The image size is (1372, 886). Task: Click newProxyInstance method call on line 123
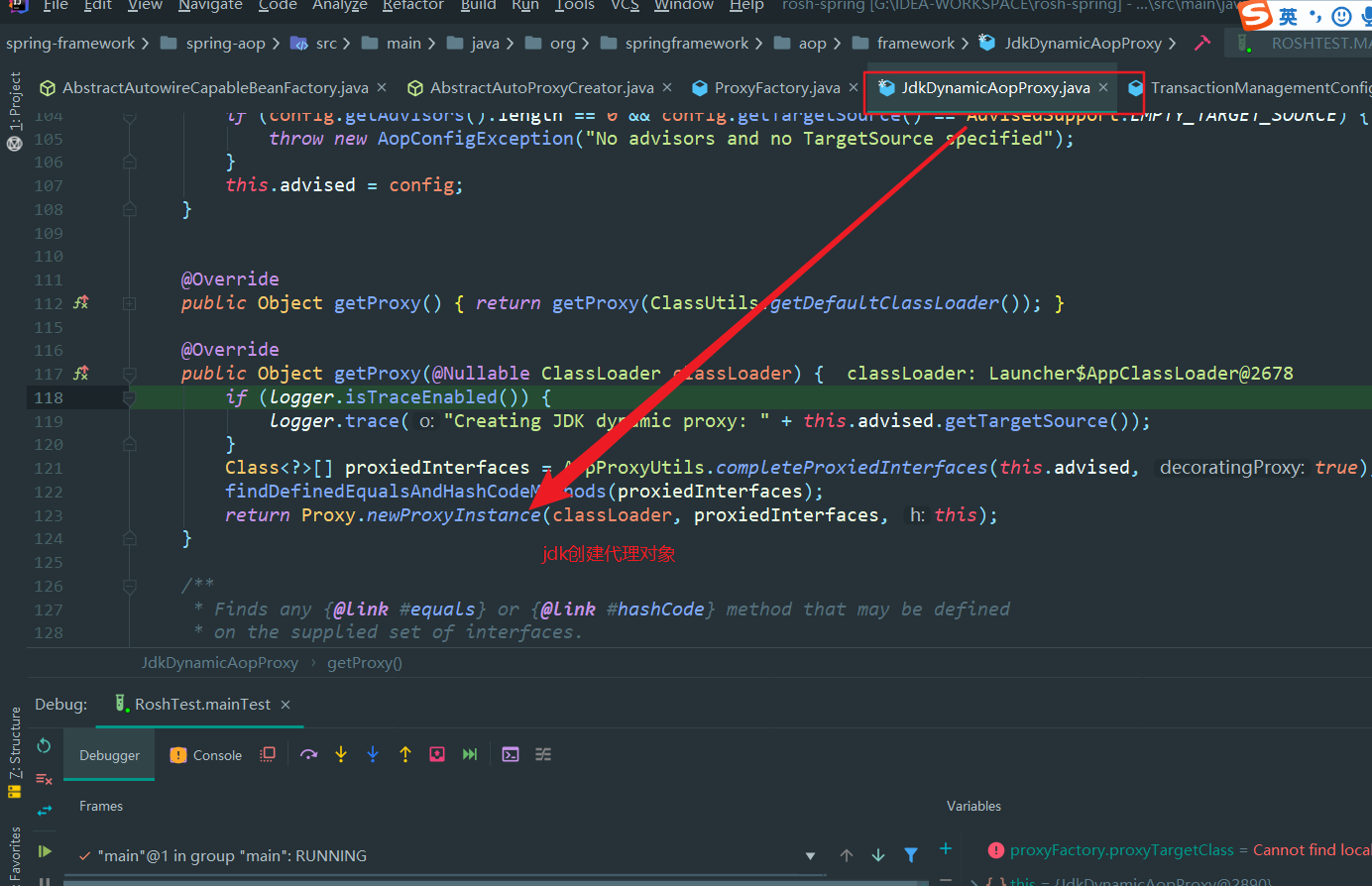[453, 515]
